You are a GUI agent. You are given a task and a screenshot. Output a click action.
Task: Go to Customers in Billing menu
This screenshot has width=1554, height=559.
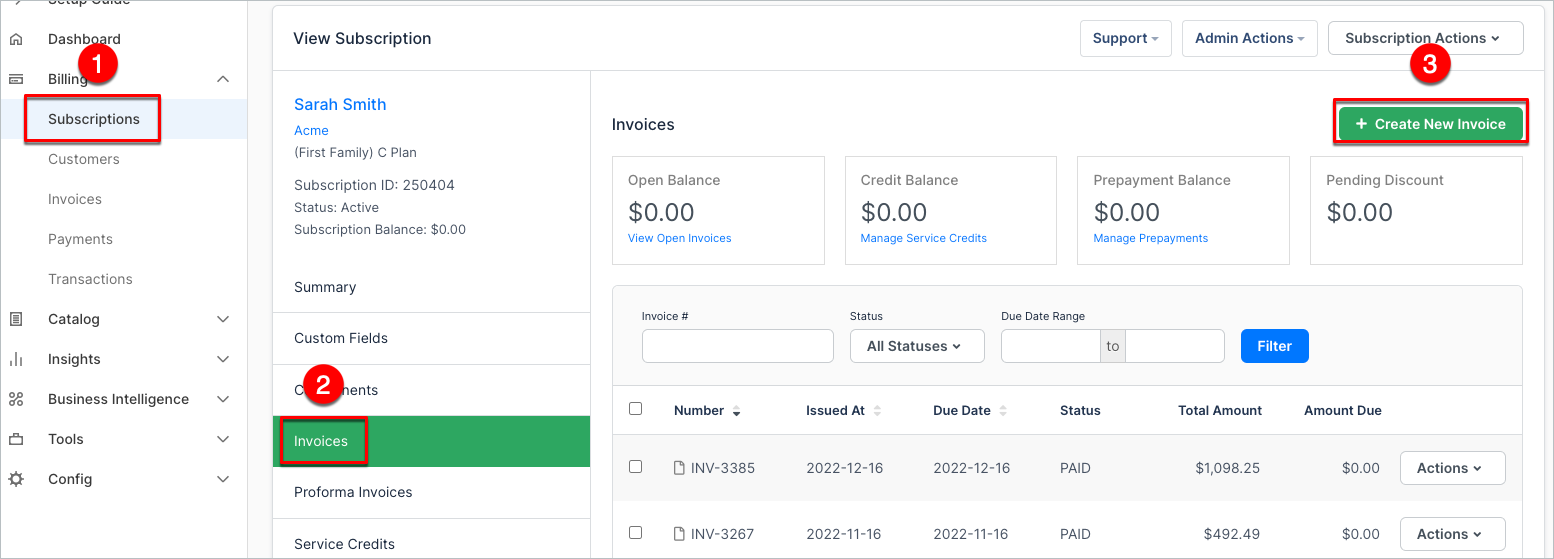coord(84,159)
